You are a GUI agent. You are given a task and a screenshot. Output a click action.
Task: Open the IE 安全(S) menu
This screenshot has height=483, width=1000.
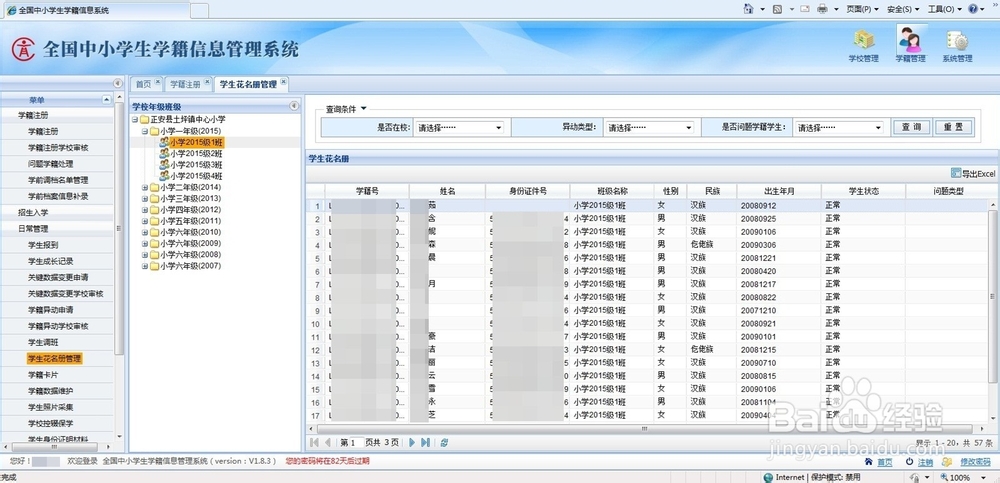(903, 9)
